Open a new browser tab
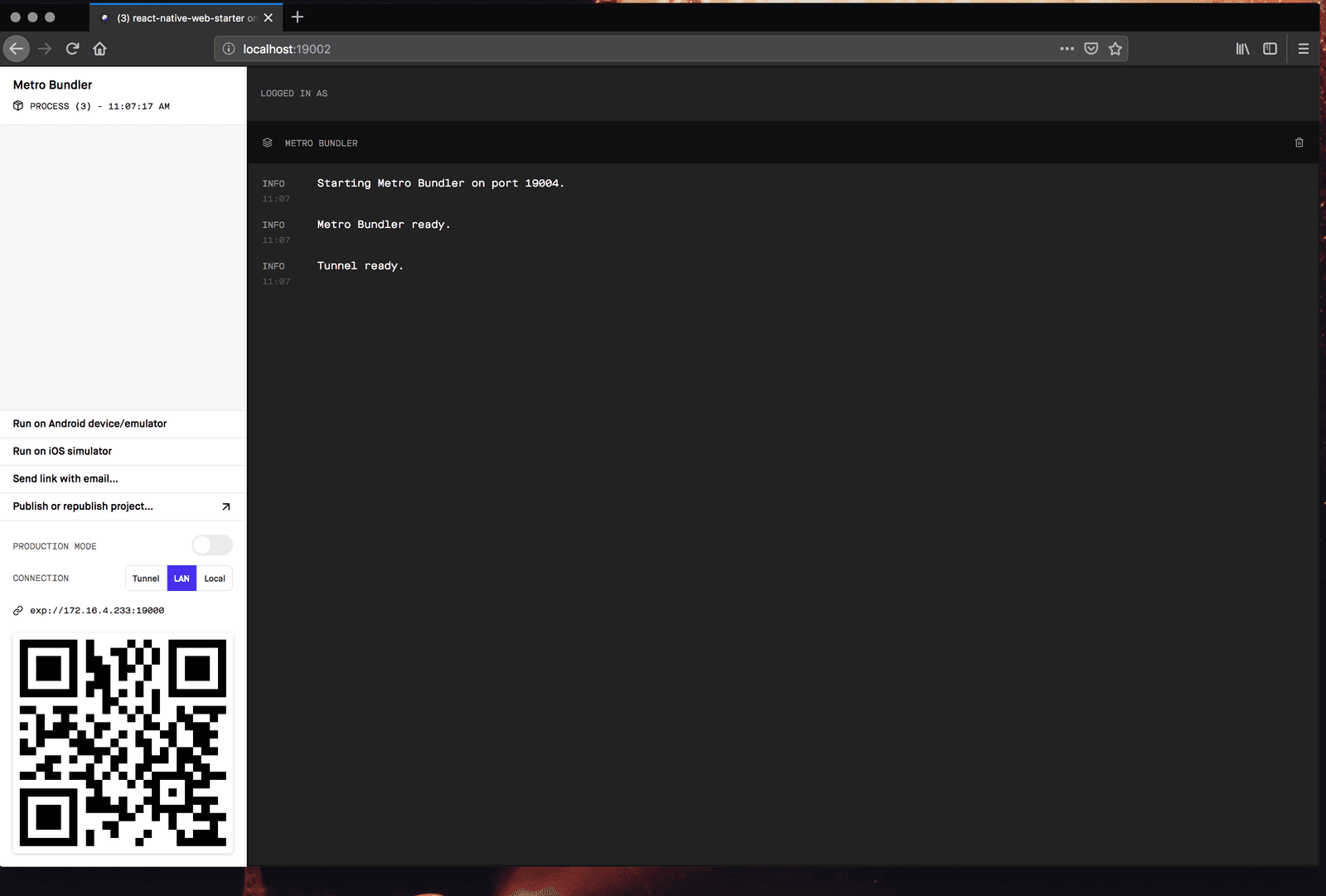 coord(298,17)
